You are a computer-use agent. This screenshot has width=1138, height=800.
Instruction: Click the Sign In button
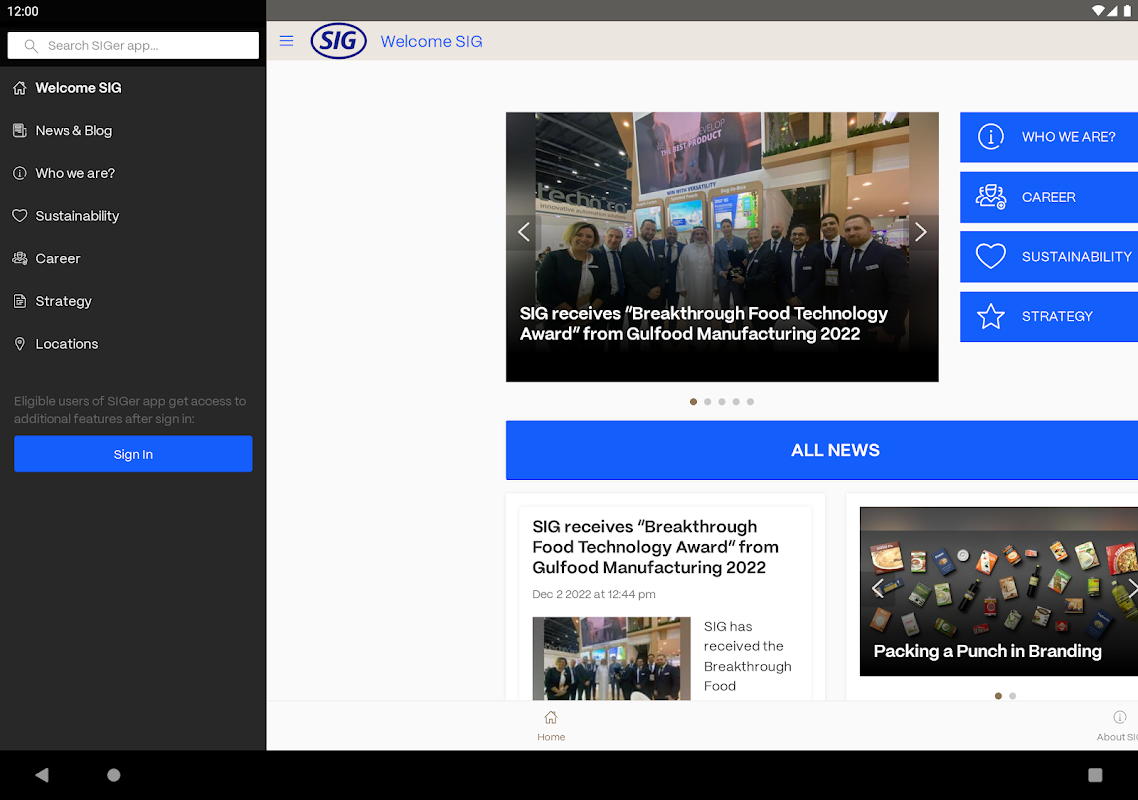pos(134,454)
